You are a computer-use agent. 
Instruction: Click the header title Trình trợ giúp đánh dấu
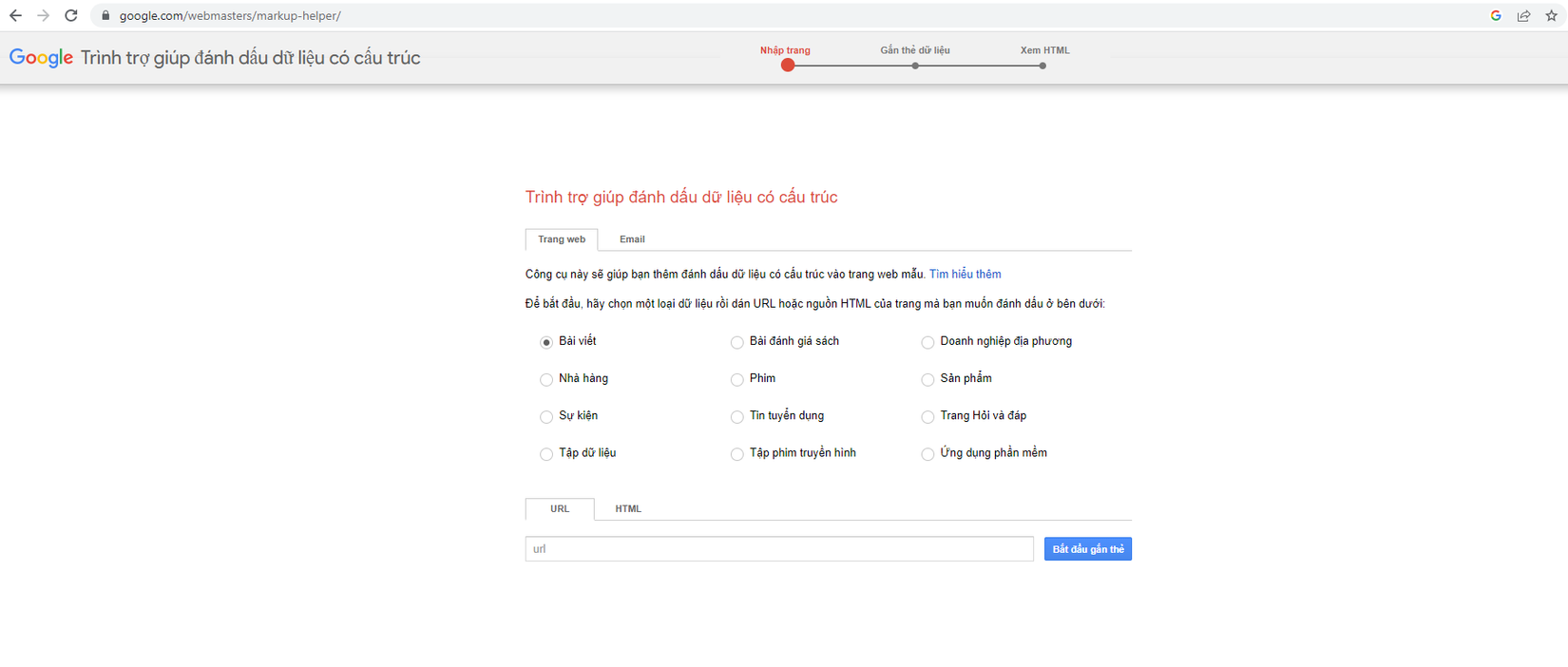coord(250,58)
